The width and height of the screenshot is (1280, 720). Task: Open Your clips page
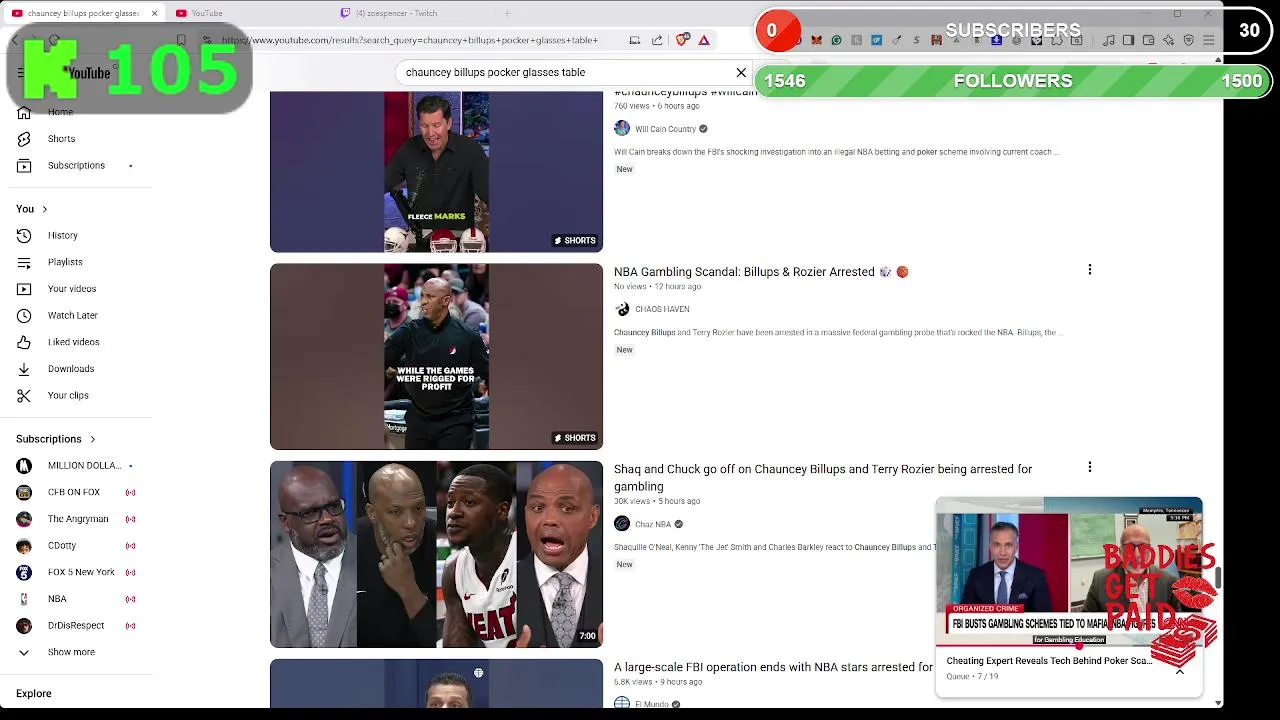[x=67, y=395]
